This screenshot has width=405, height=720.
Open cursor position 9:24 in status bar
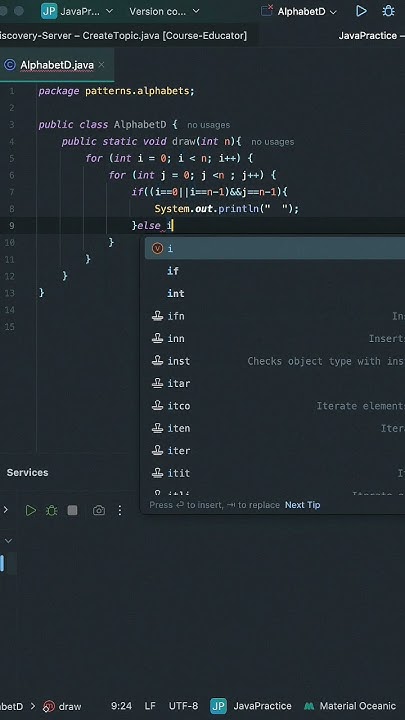[121, 706]
